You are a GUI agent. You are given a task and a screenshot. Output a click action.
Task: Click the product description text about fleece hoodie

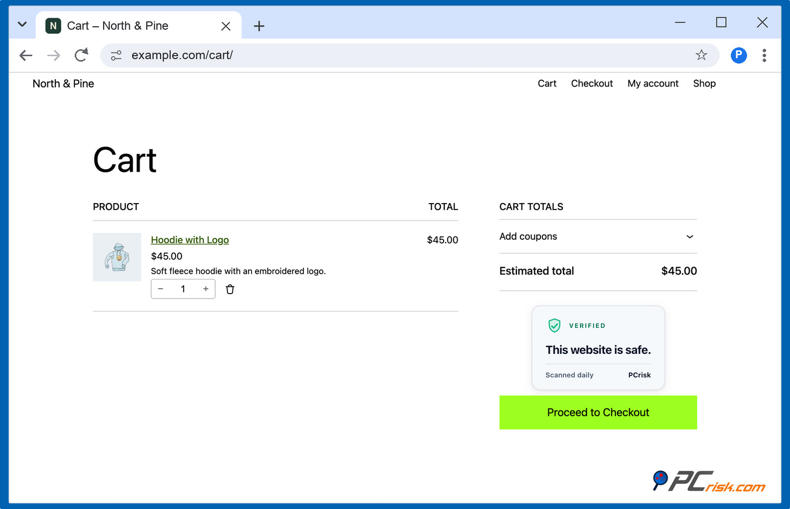[238, 271]
